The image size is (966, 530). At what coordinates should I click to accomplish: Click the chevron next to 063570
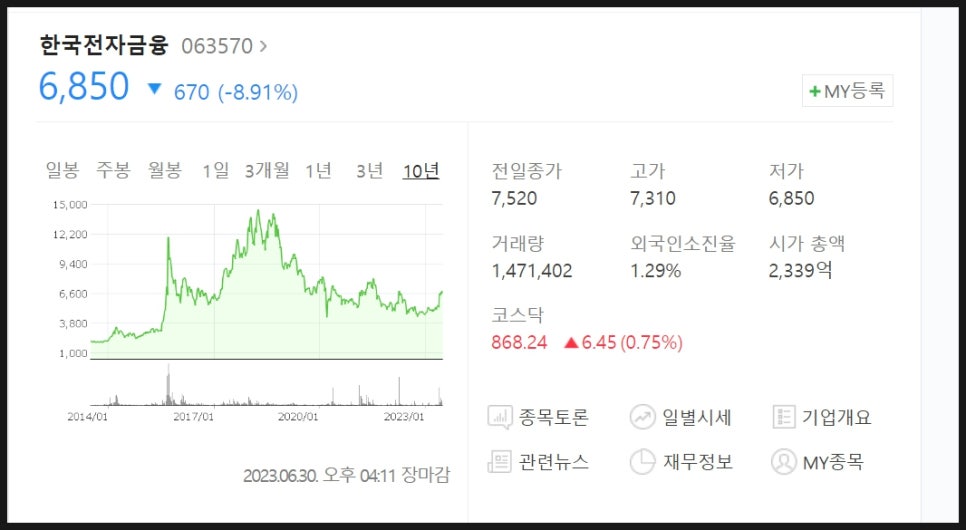pyautogui.click(x=263, y=46)
